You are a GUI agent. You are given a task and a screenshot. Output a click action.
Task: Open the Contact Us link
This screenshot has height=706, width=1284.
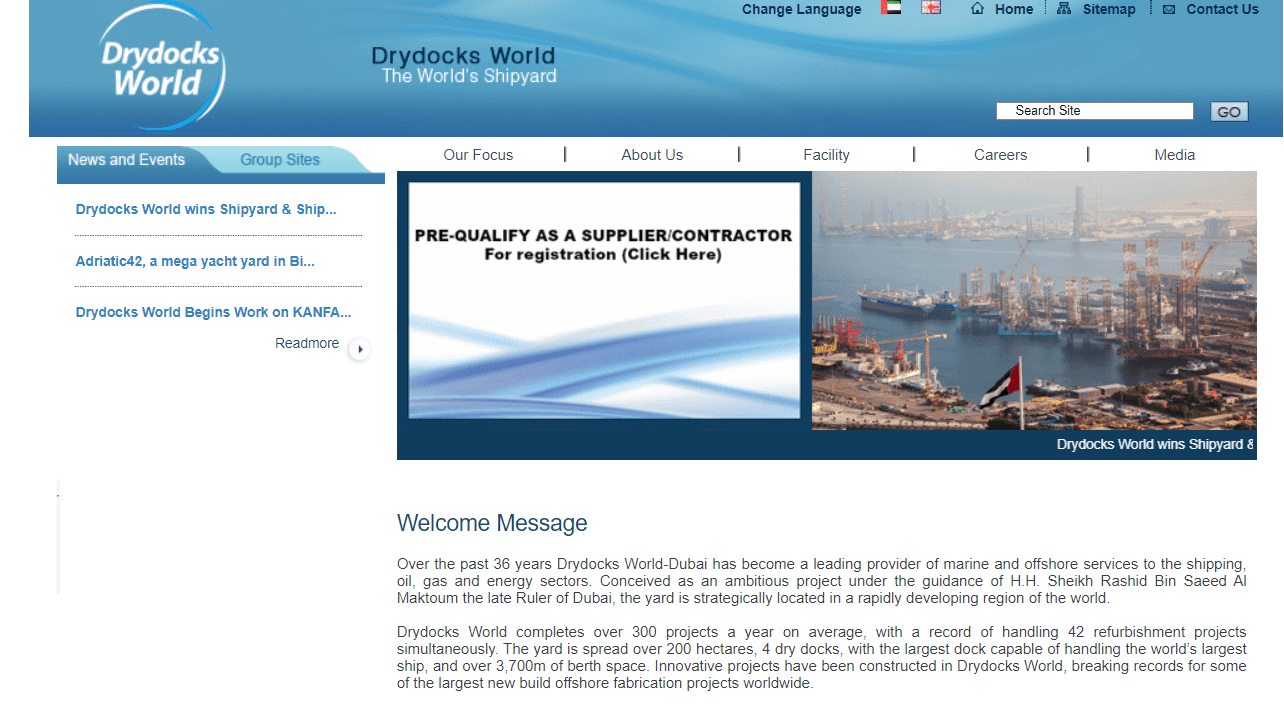click(x=1222, y=9)
